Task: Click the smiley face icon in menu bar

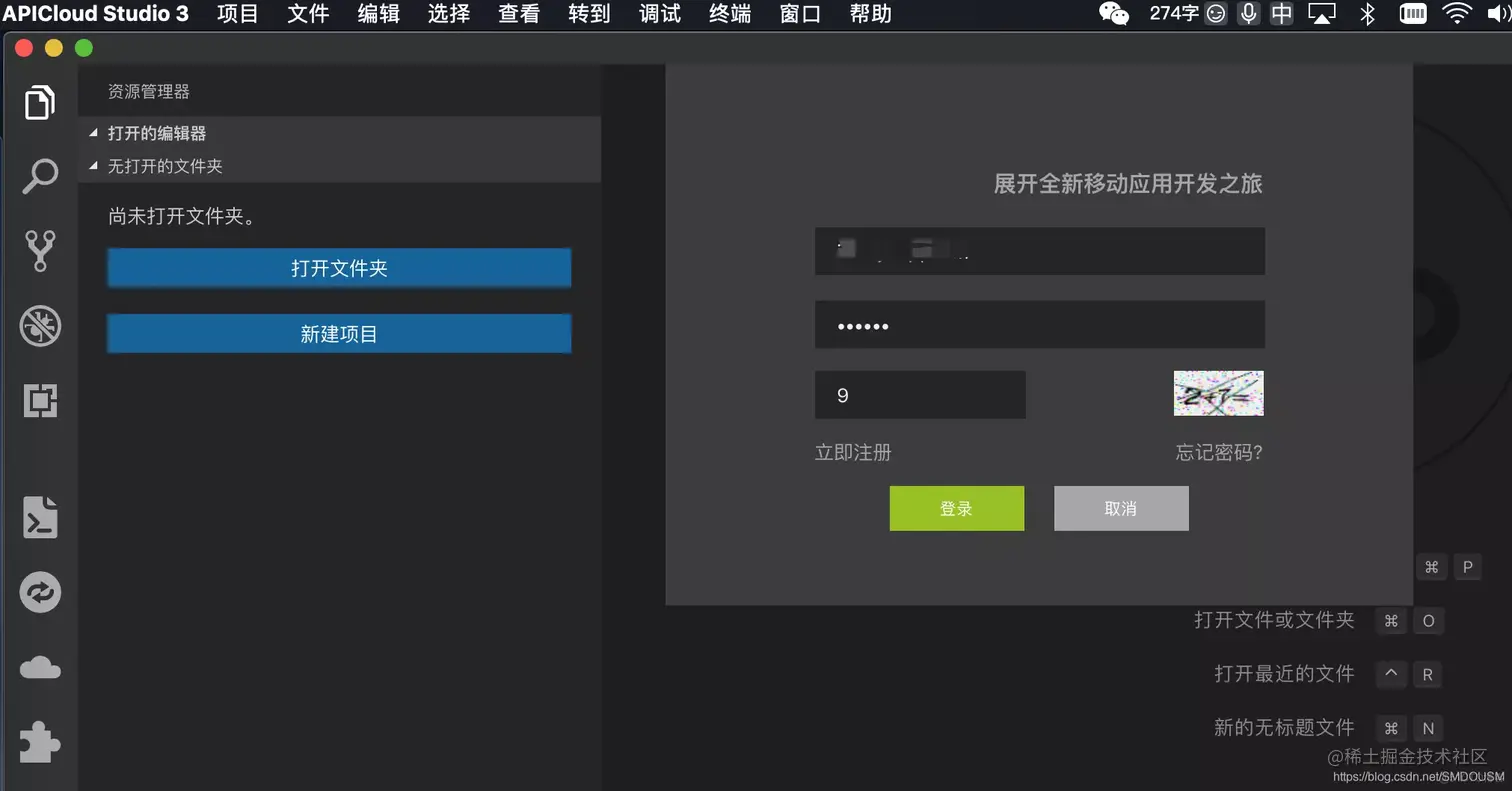Action: [x=1216, y=14]
